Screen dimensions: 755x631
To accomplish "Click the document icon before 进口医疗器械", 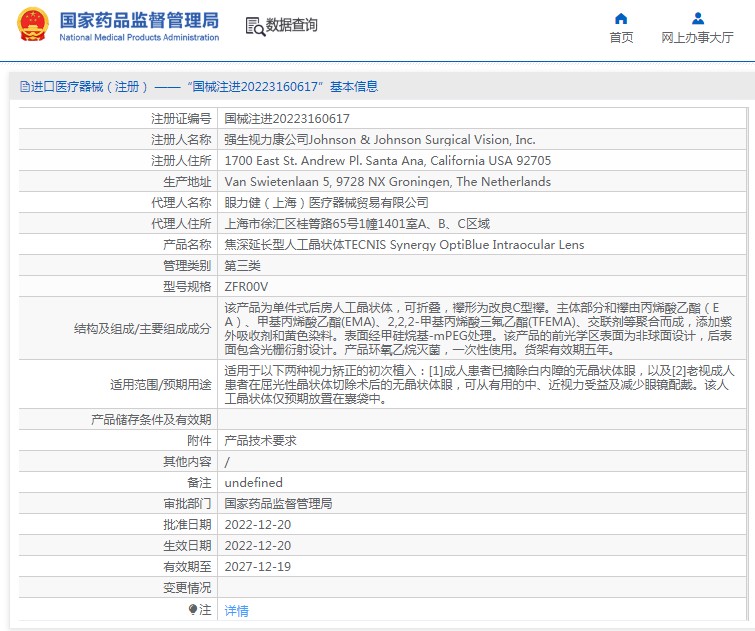I will [x=25, y=87].
